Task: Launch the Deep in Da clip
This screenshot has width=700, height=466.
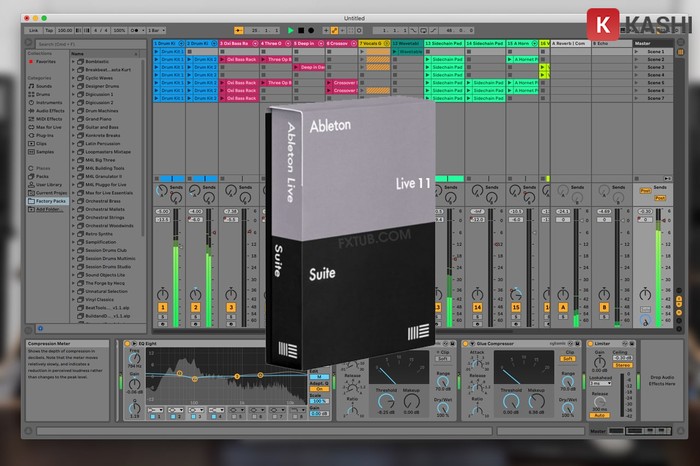Action: [309, 67]
